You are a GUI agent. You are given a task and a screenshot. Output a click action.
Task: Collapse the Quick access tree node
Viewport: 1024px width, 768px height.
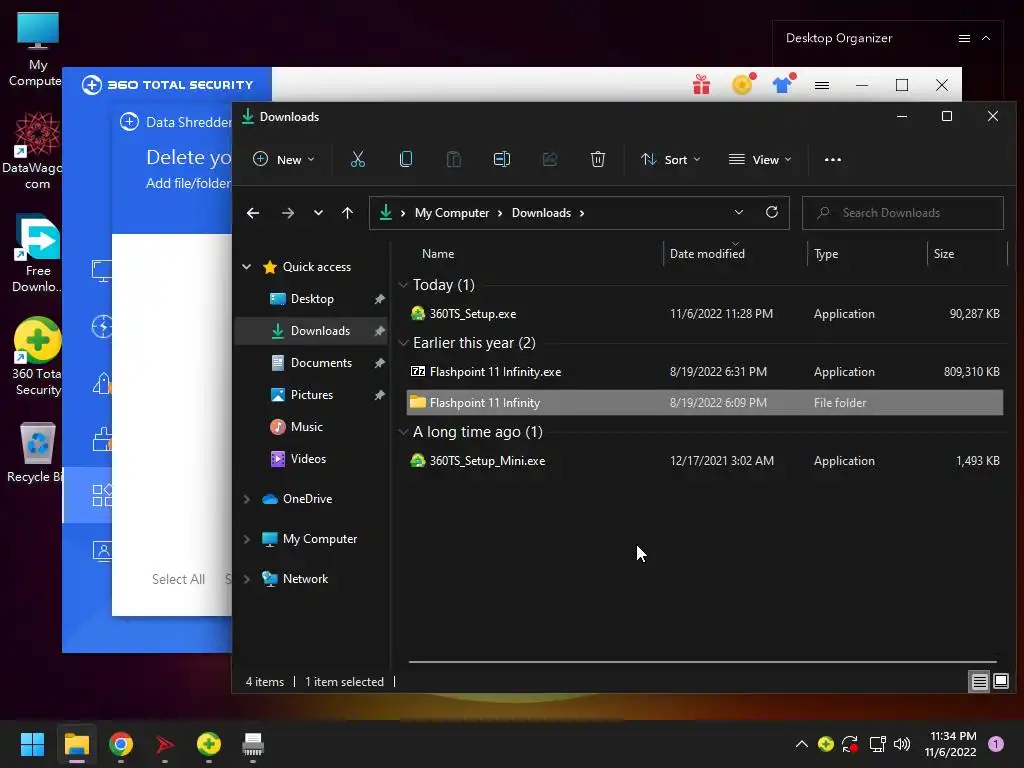[247, 266]
